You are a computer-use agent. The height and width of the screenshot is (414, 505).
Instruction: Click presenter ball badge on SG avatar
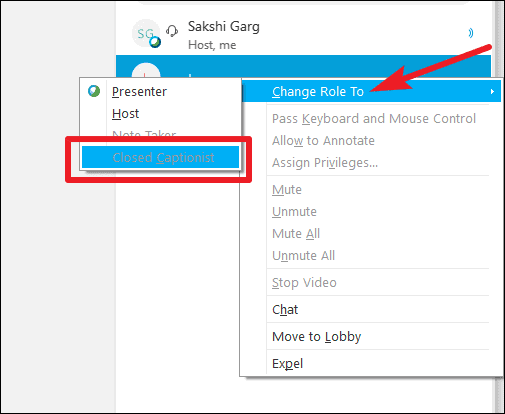pyautogui.click(x=155, y=42)
